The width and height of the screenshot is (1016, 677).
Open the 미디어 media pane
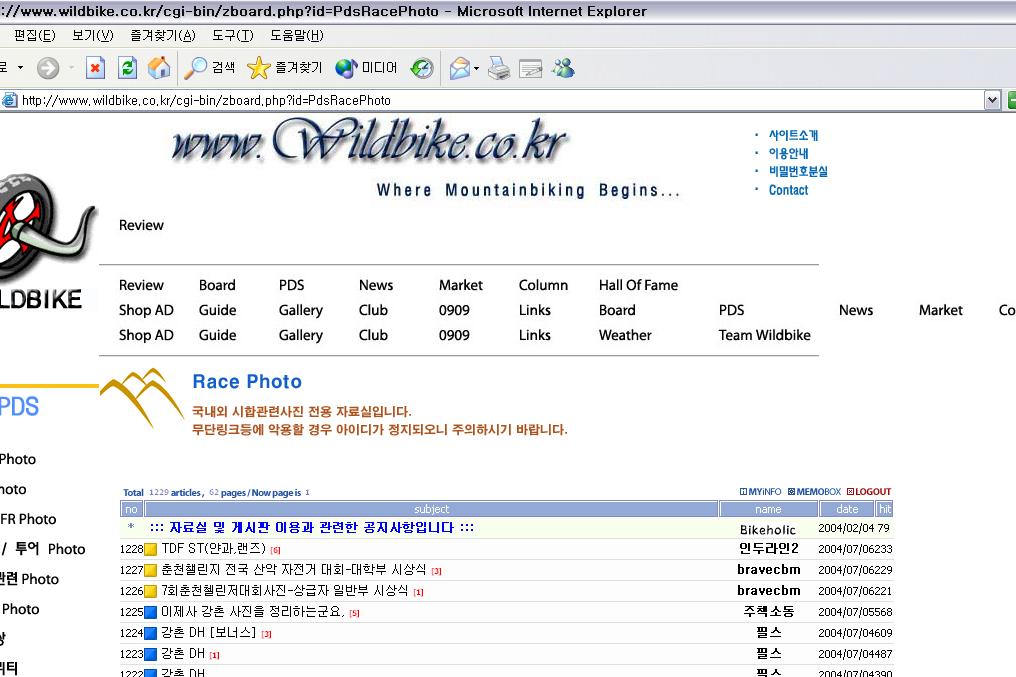tap(366, 68)
